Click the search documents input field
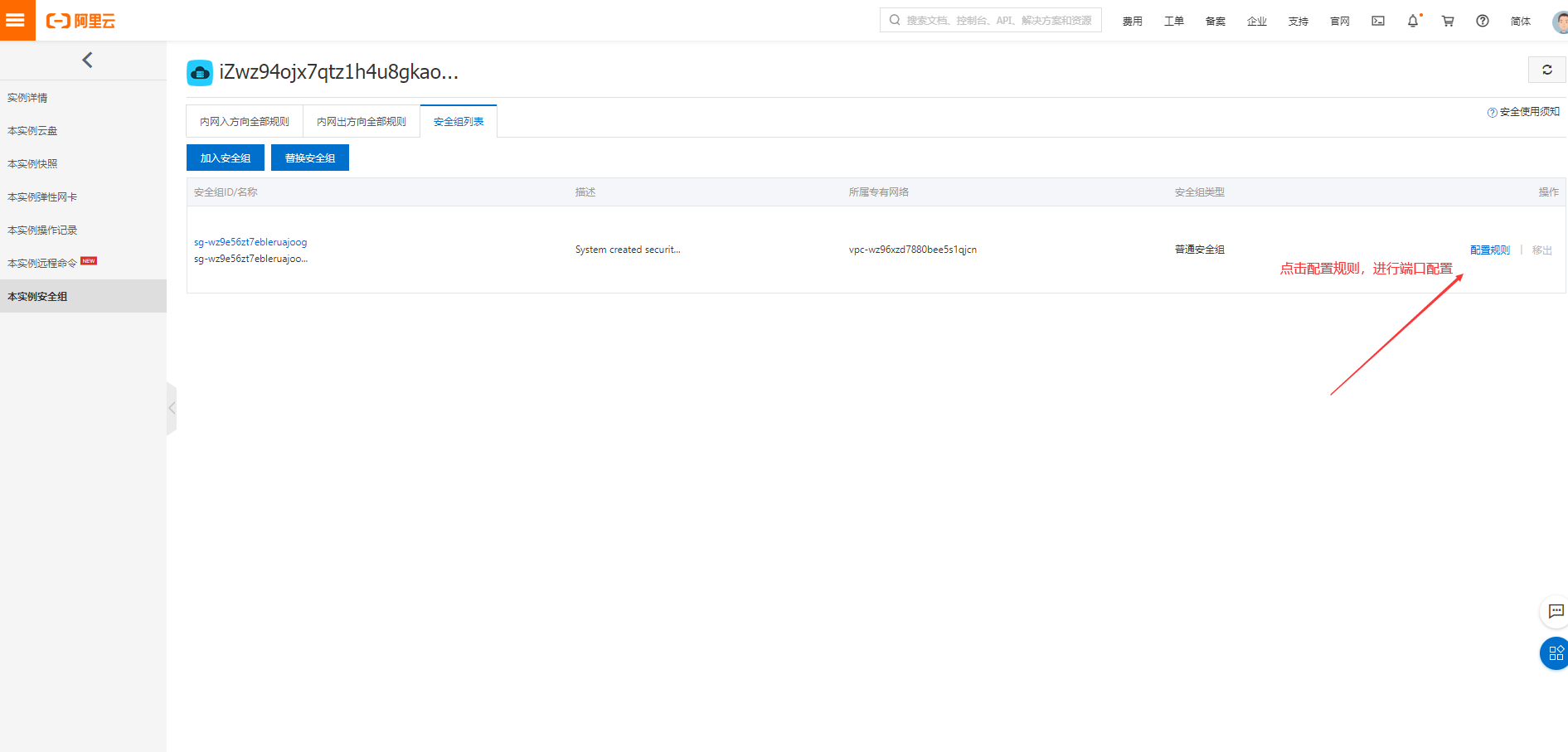1568x752 pixels. coord(990,19)
